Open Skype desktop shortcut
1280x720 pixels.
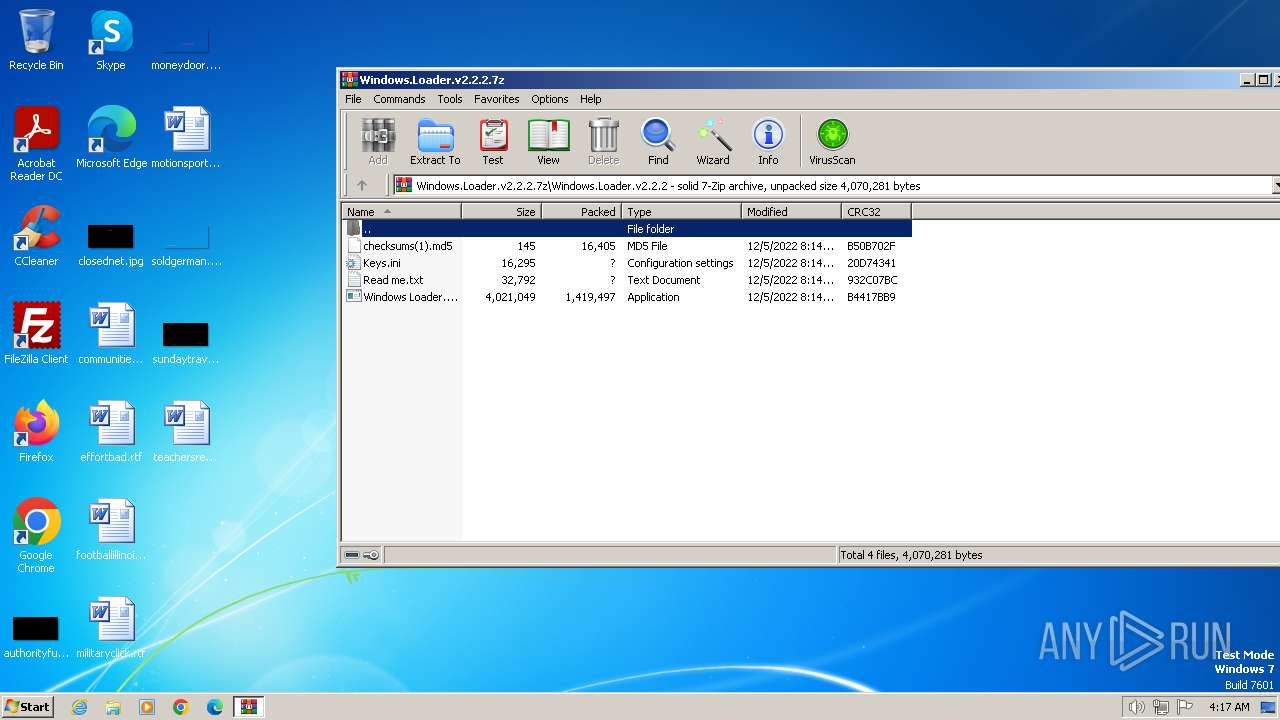tap(110, 41)
